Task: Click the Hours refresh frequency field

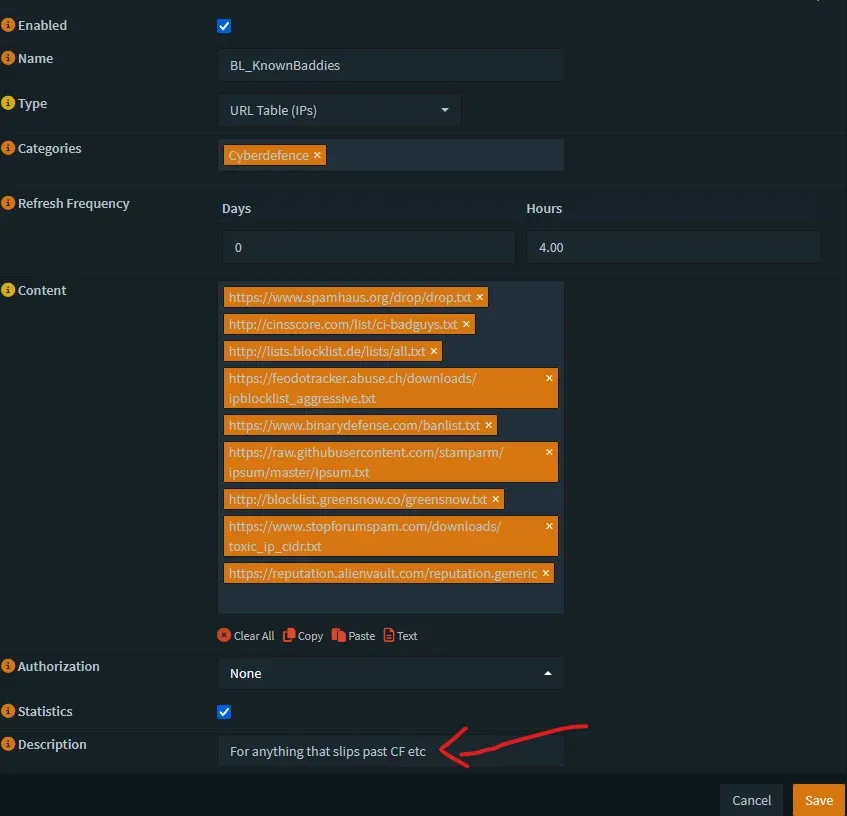Action: click(x=673, y=247)
